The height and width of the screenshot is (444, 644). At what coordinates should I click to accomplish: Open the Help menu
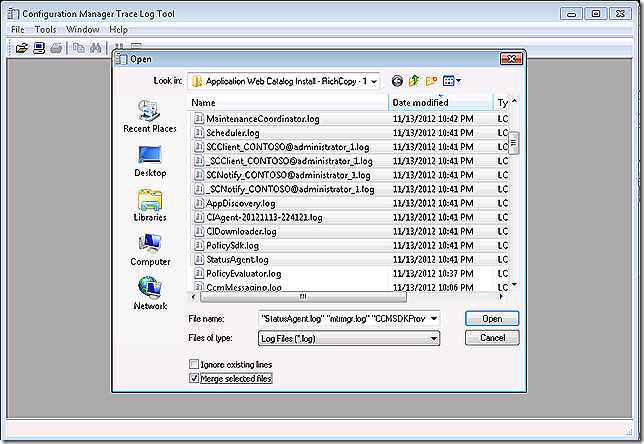pos(118,30)
